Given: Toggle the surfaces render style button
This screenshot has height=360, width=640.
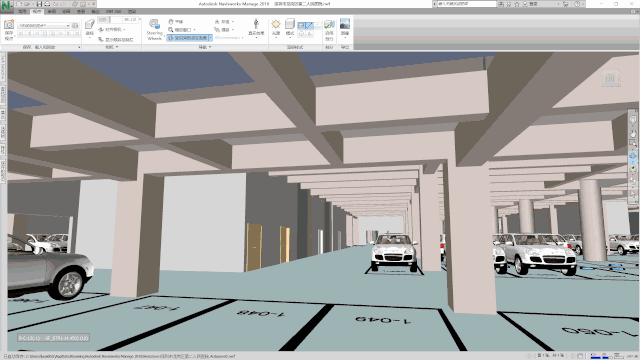Looking at the screenshot, I should [x=301, y=26].
